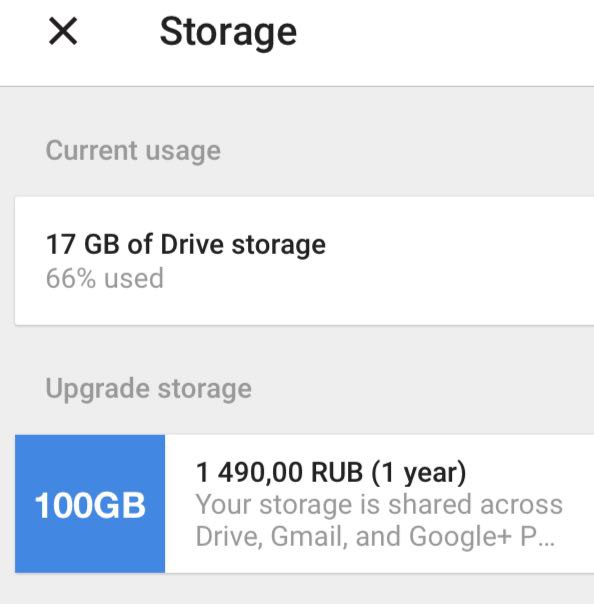Click empty white space in the usage card
This screenshot has height=604, width=594.
point(462,262)
